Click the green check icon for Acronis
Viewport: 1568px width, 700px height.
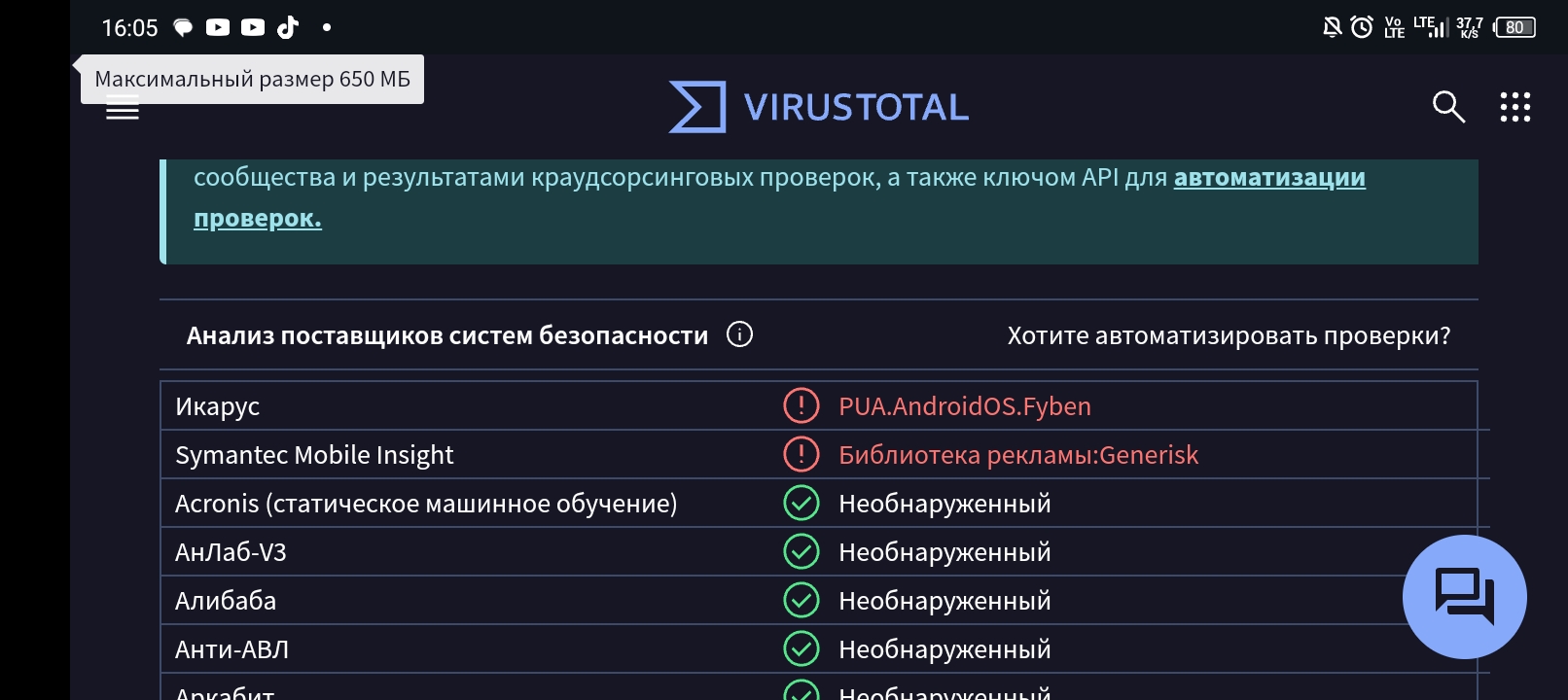(802, 503)
